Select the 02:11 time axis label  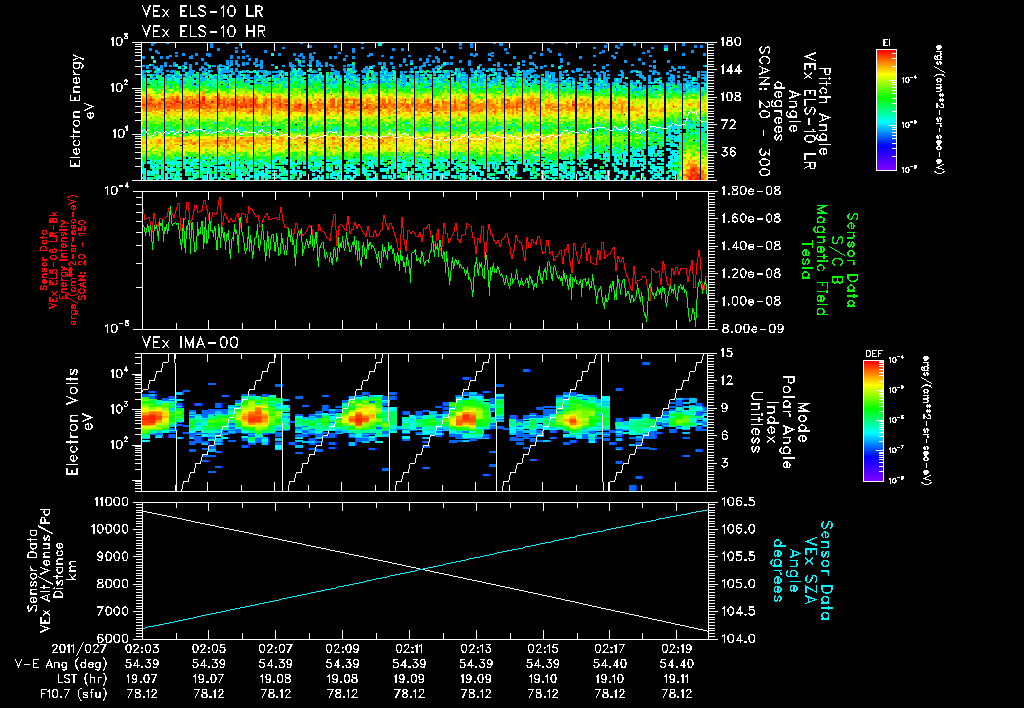coord(409,648)
